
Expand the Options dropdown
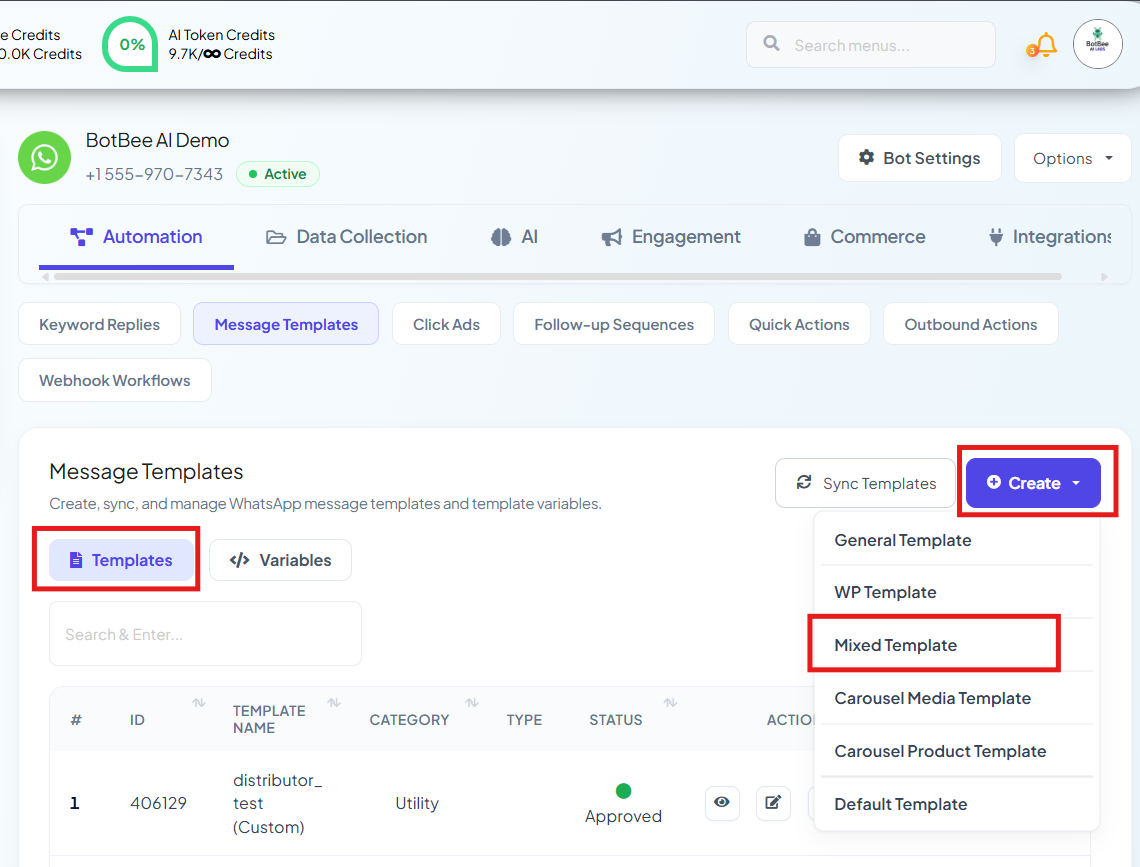click(1072, 158)
